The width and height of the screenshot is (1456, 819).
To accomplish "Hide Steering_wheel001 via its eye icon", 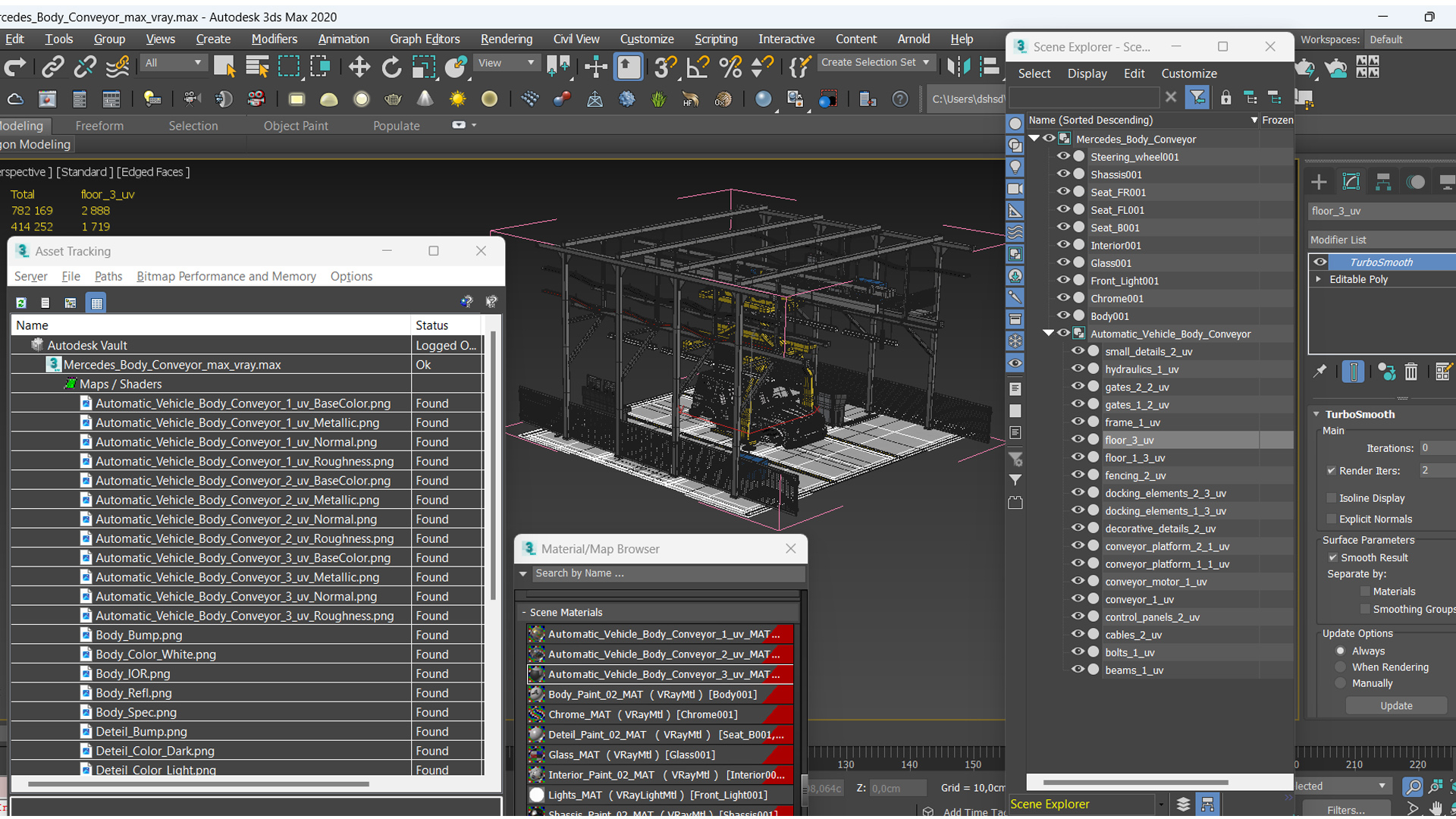I will [x=1063, y=156].
